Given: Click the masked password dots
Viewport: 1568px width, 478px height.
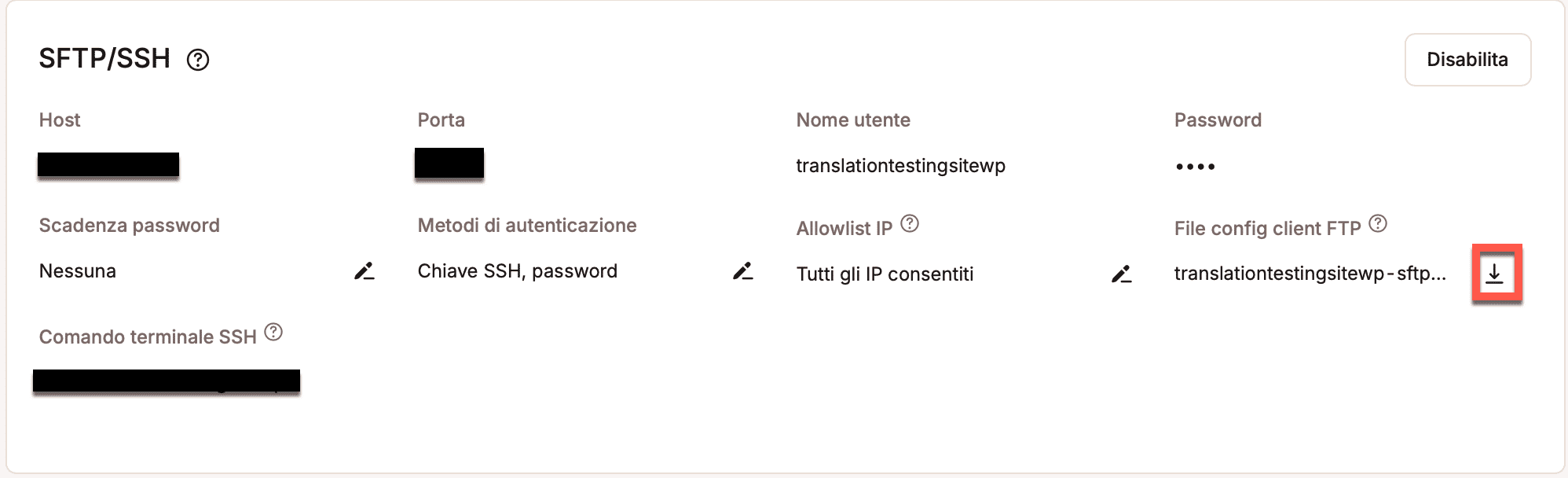Looking at the screenshot, I should tap(1195, 167).
